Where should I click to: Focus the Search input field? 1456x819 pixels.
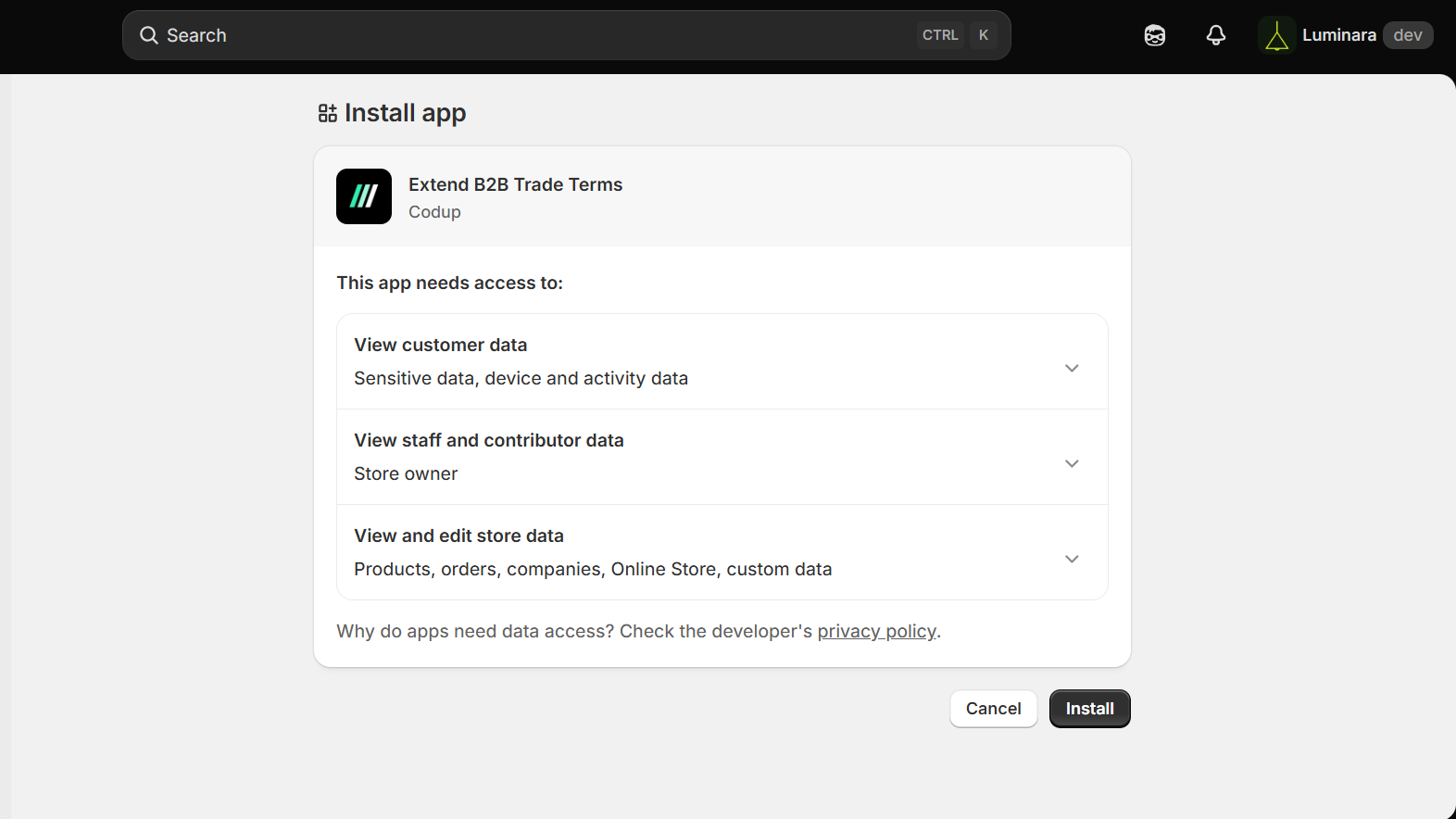point(566,35)
